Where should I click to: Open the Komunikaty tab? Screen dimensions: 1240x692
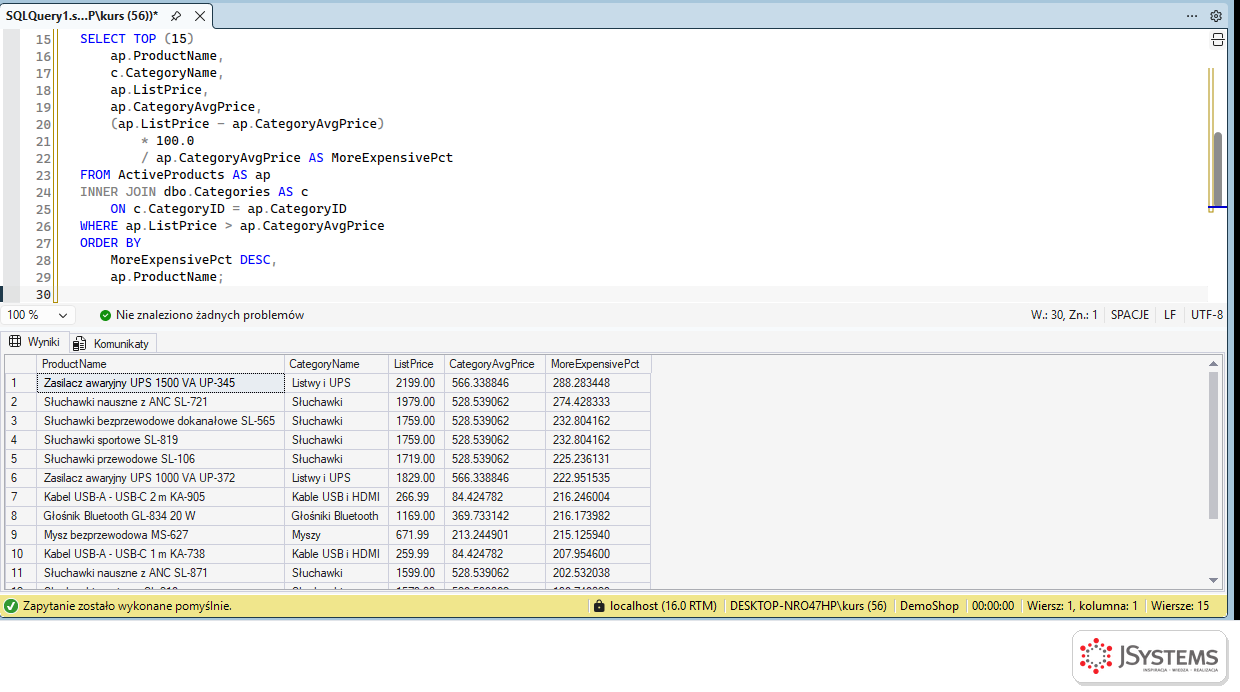click(113, 343)
